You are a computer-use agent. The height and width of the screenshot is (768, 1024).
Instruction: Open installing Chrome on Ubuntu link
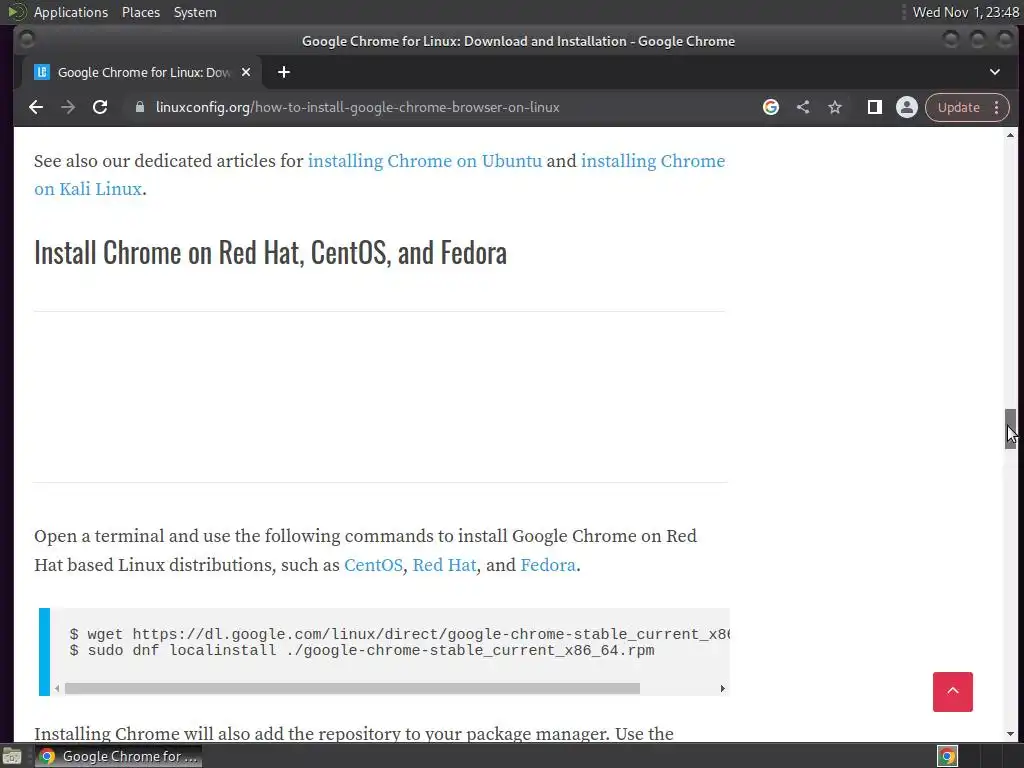point(424,161)
